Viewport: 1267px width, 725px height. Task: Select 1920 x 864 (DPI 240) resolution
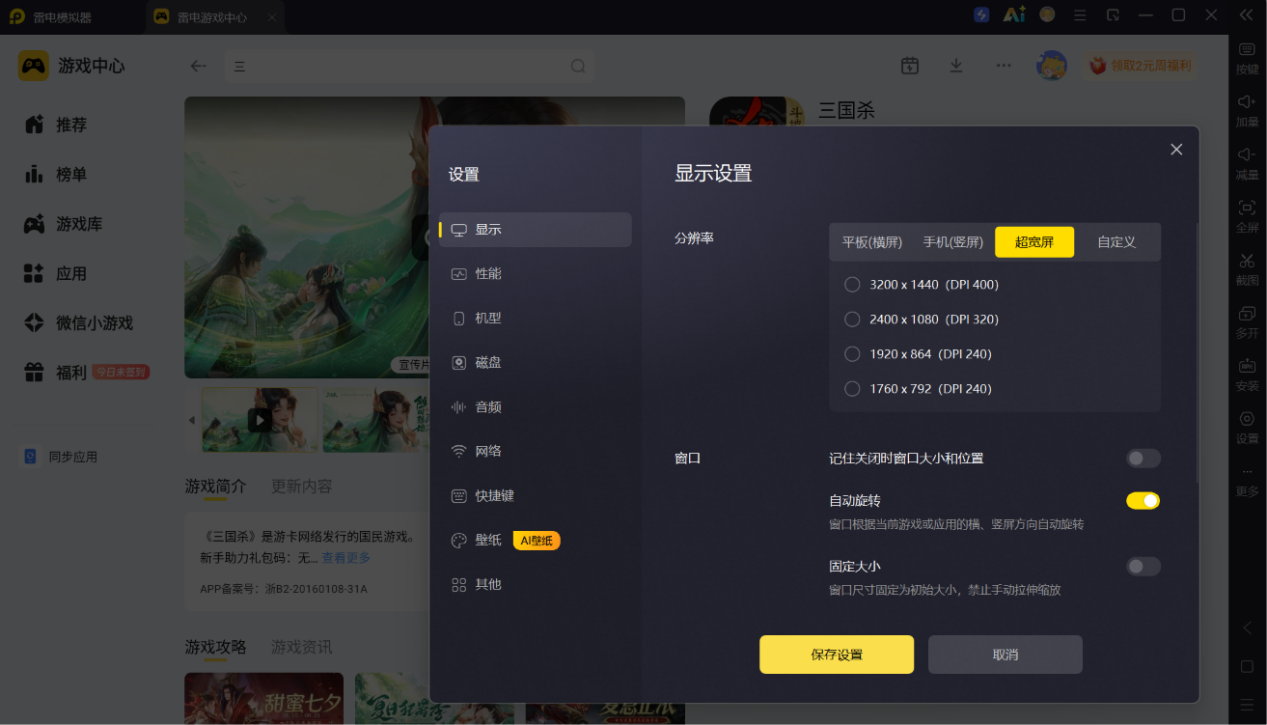pyautogui.click(x=918, y=354)
